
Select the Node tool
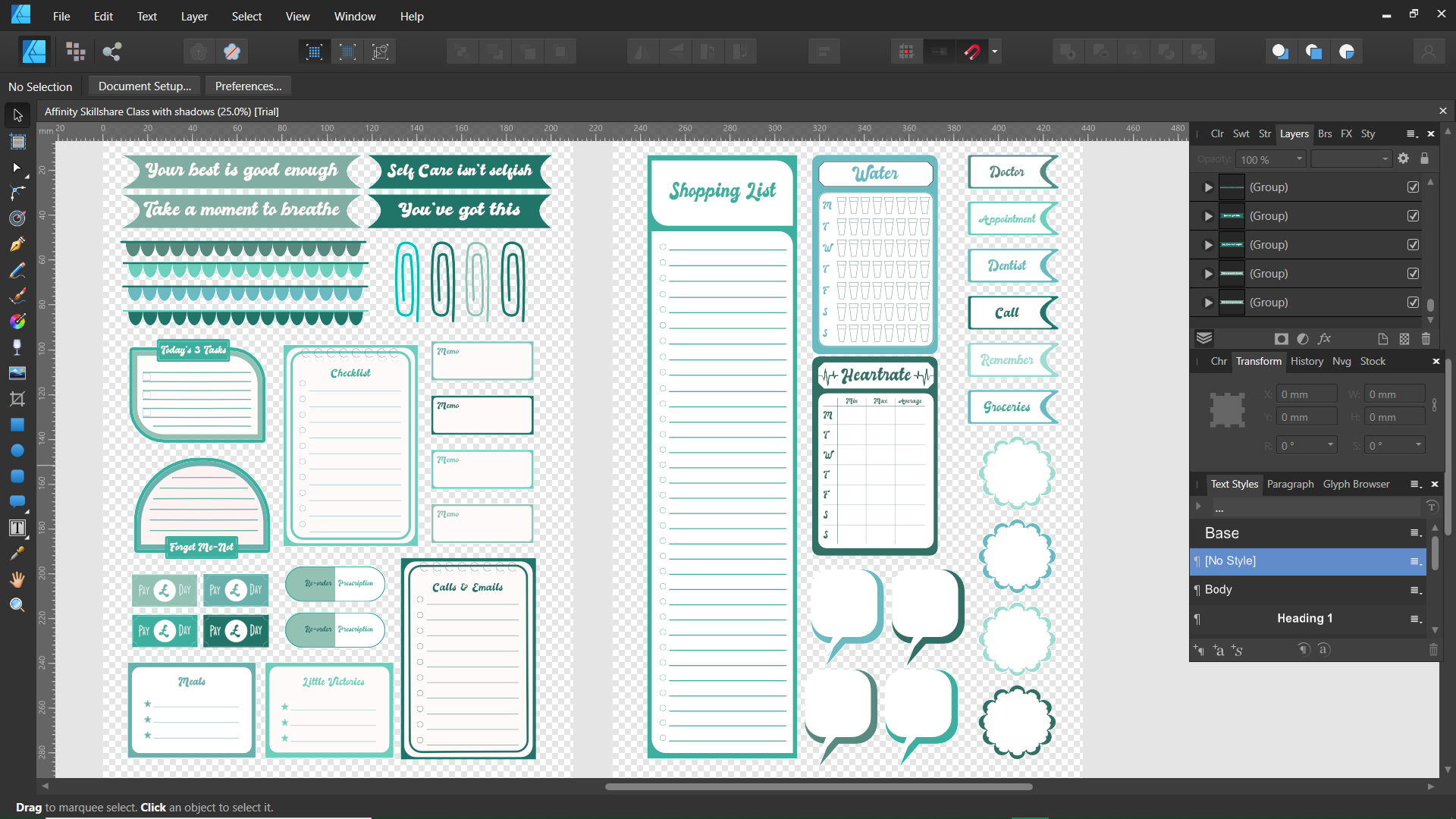(17, 167)
